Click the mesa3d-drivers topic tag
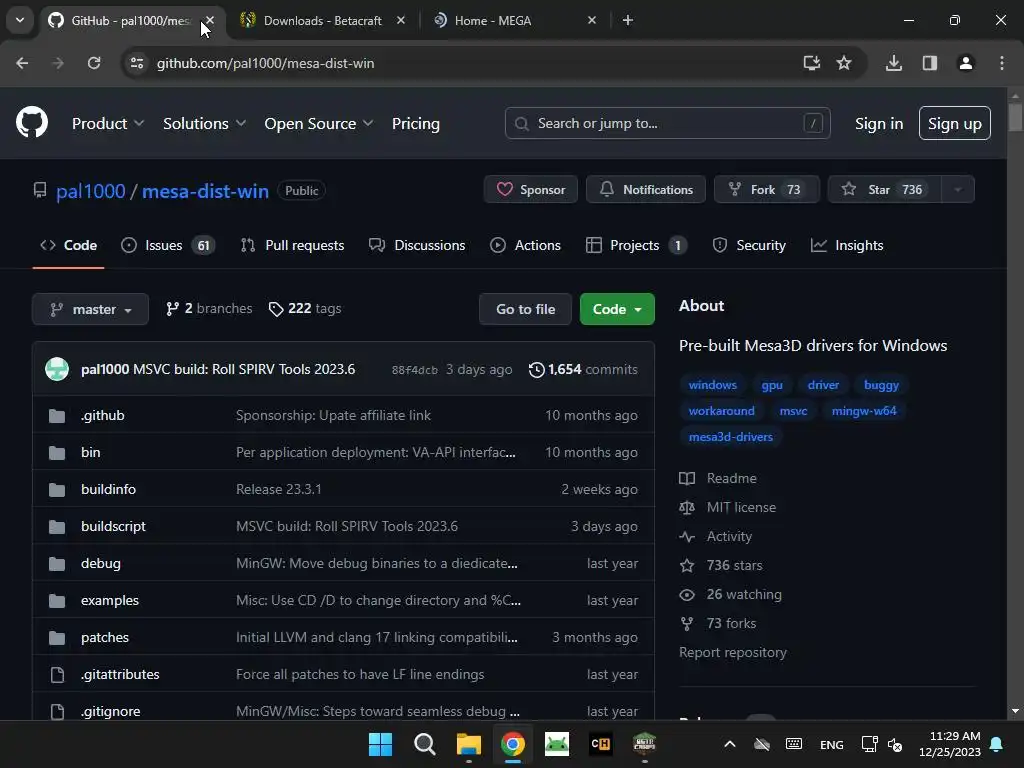This screenshot has height=768, width=1024. (x=731, y=437)
